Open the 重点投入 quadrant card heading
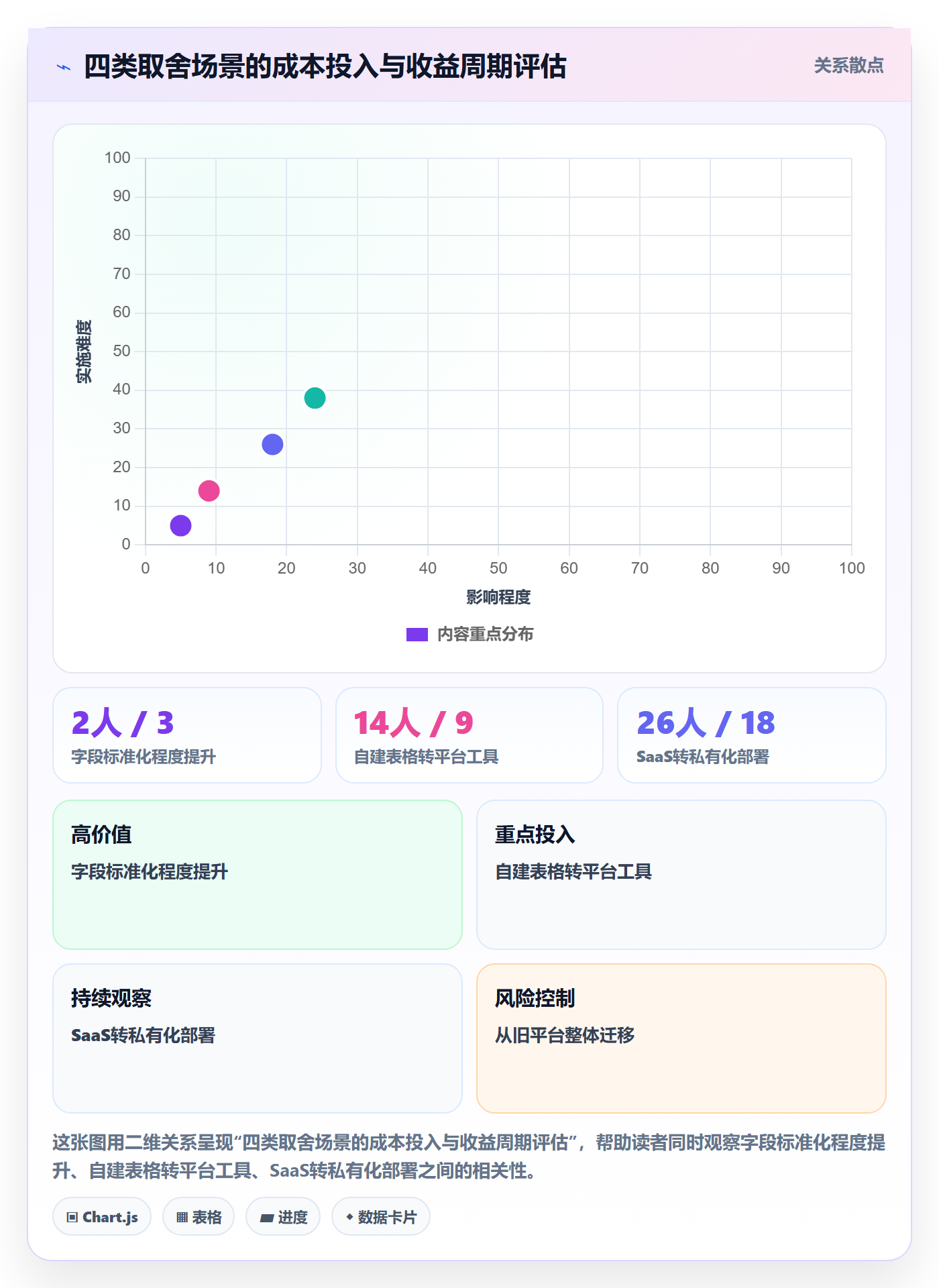 coord(535,835)
